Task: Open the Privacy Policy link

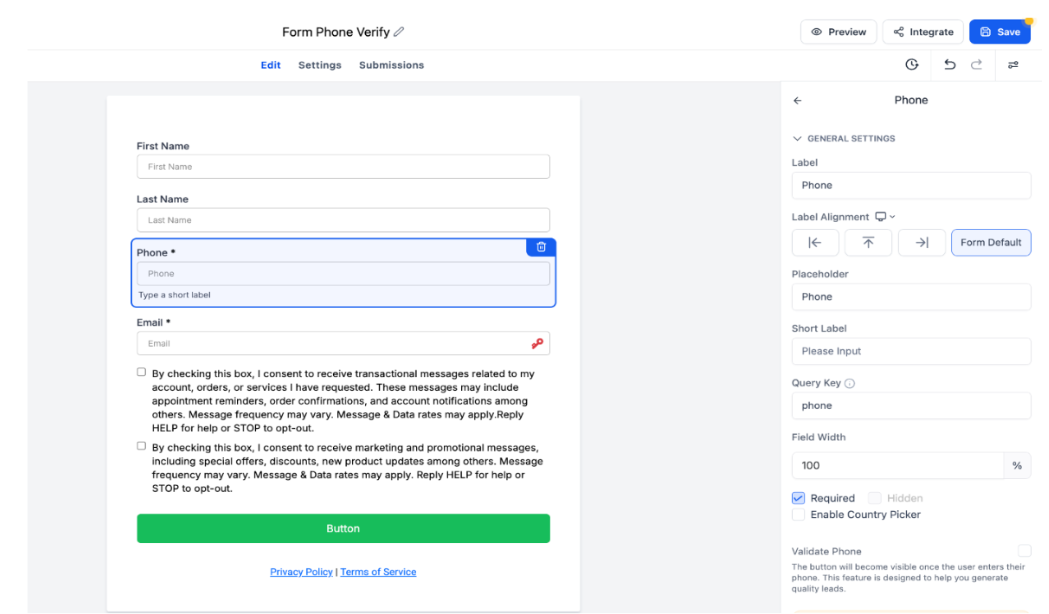Action: click(x=301, y=572)
